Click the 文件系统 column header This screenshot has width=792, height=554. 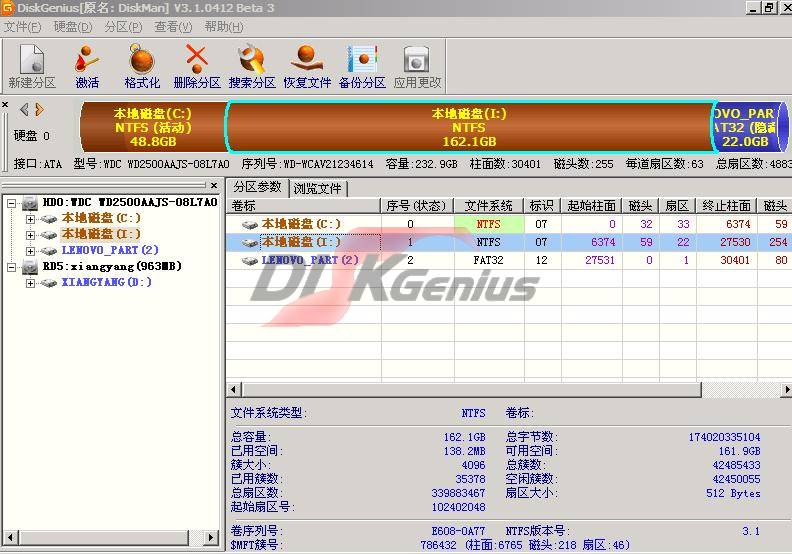coord(488,206)
